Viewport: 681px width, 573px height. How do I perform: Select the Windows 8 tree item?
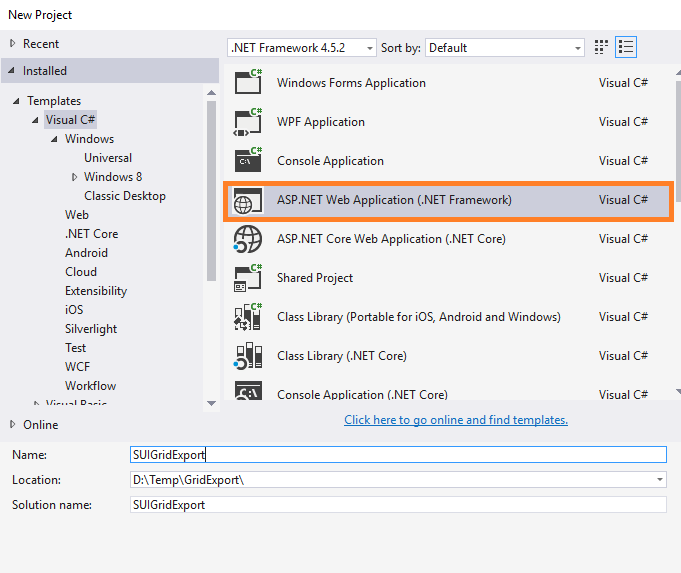pos(113,177)
